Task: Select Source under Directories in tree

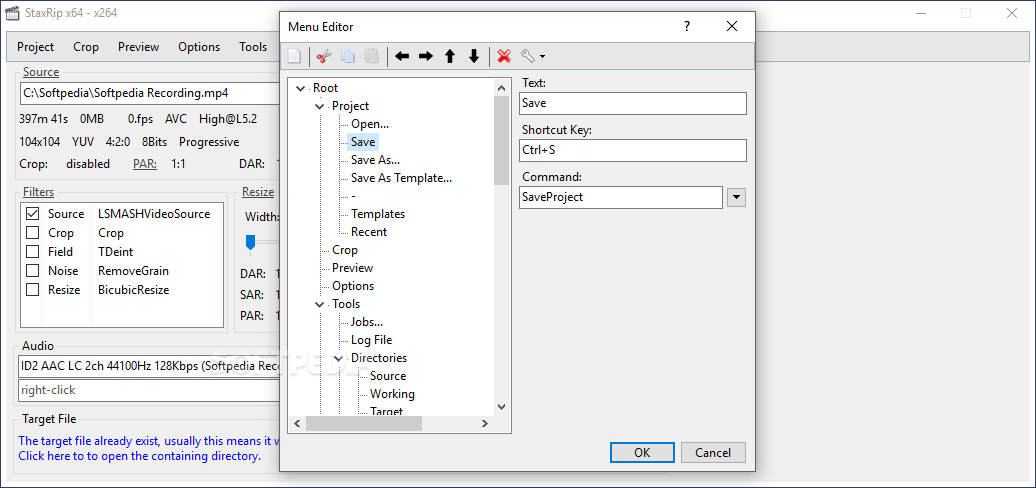Action: pos(388,376)
